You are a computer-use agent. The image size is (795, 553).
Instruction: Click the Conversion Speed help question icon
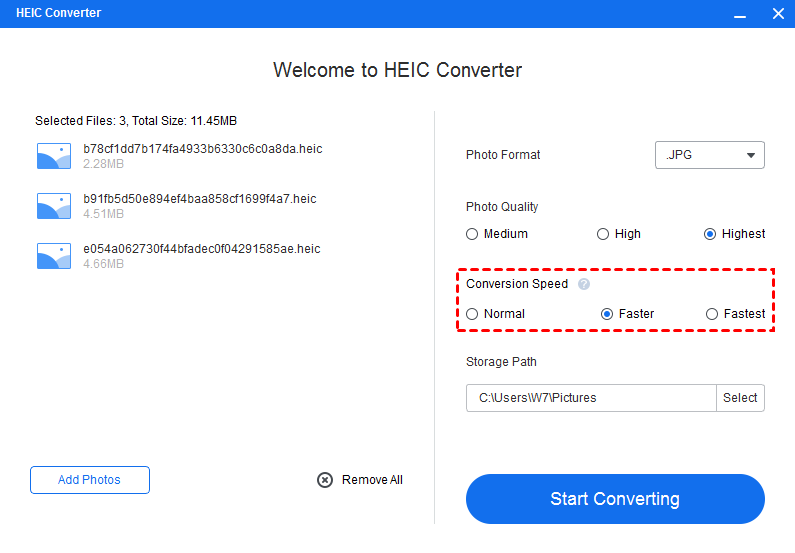(584, 284)
